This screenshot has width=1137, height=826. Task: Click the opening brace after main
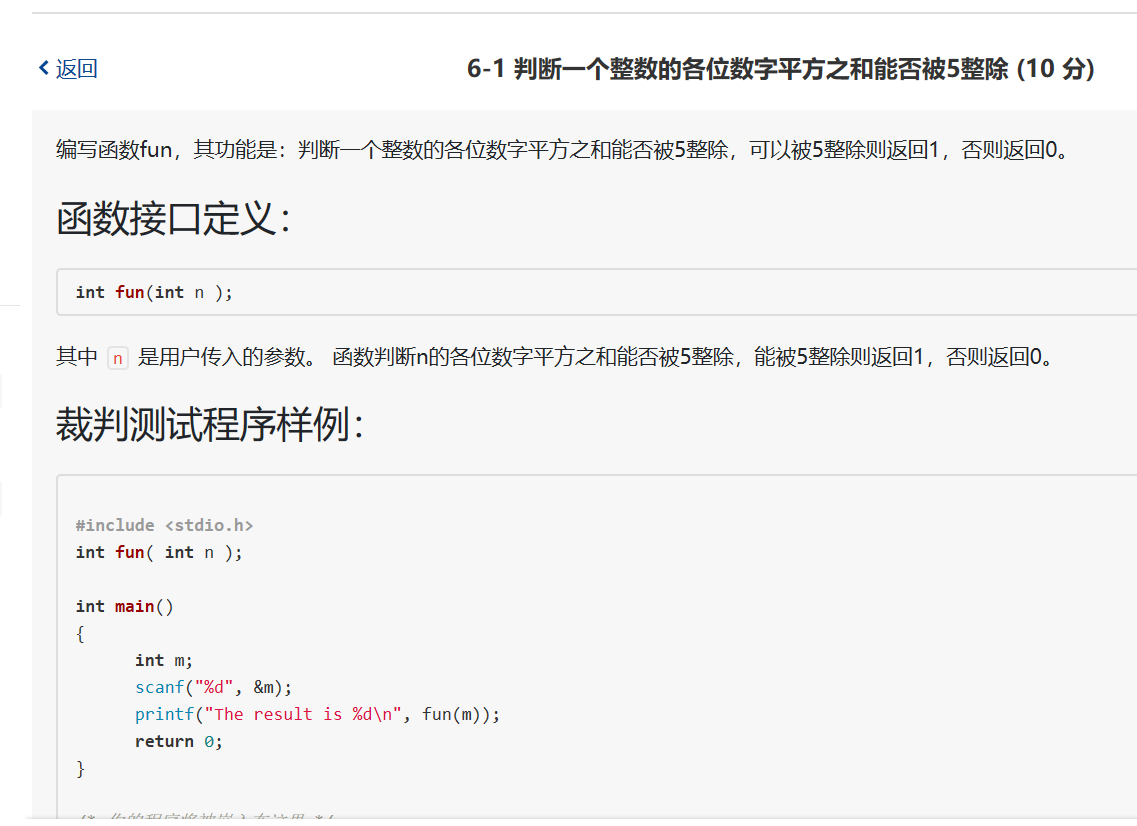[x=80, y=633]
